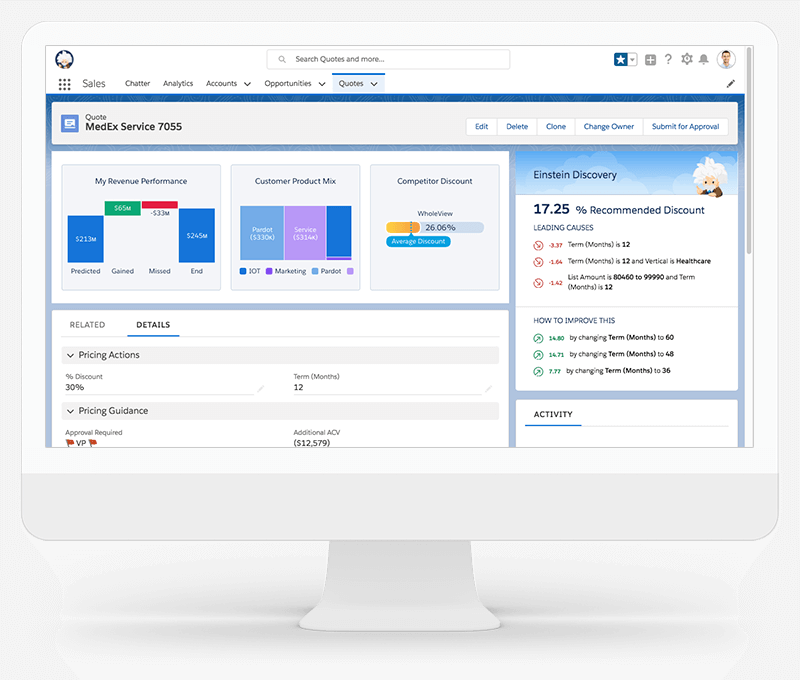Click the Pardot ($330K) chart segment

(x=262, y=233)
